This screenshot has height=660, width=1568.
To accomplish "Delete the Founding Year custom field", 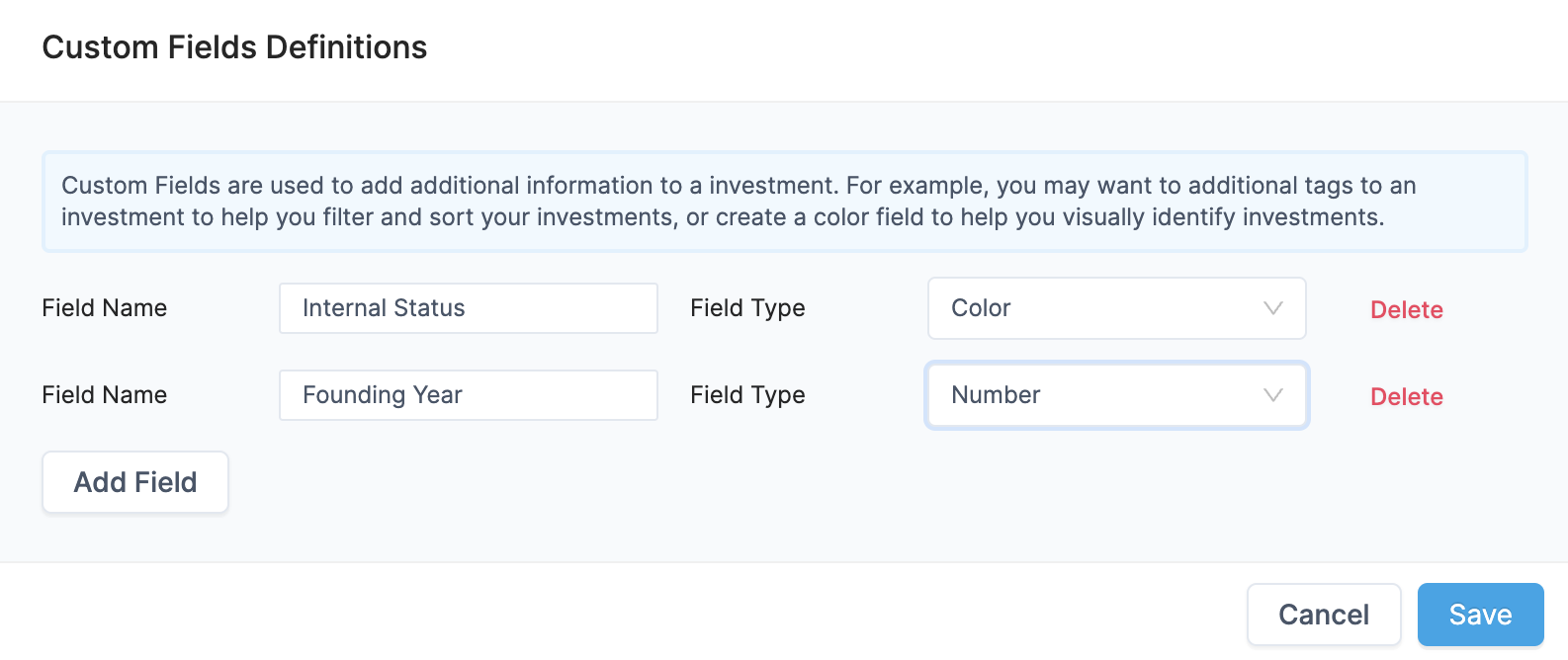I will [x=1406, y=397].
